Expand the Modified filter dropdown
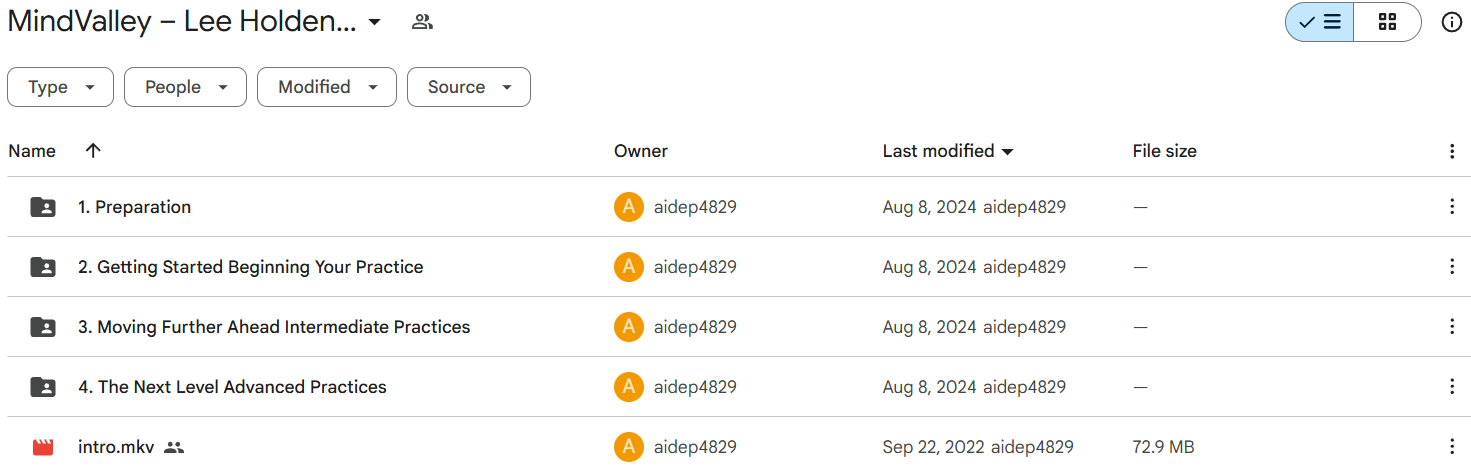1471x470 pixels. (327, 87)
